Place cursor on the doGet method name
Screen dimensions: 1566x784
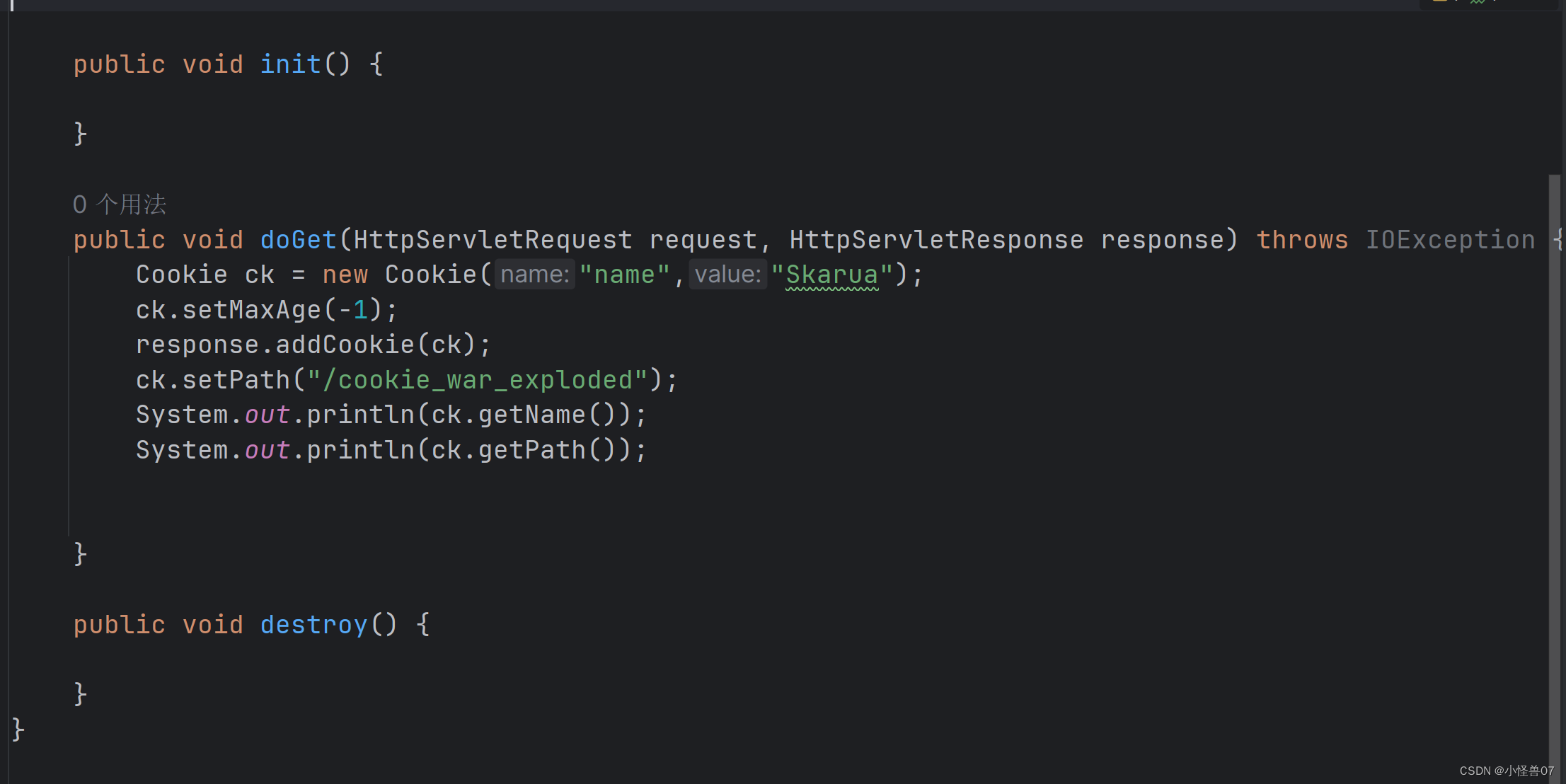pyautogui.click(x=297, y=239)
